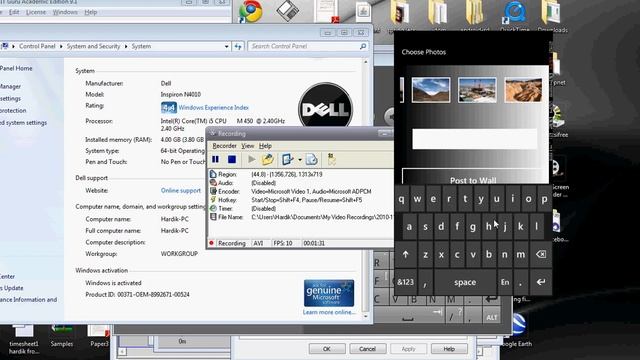Click the Encoder row icon in Recording window
The image size is (640, 360).
tap(213, 191)
